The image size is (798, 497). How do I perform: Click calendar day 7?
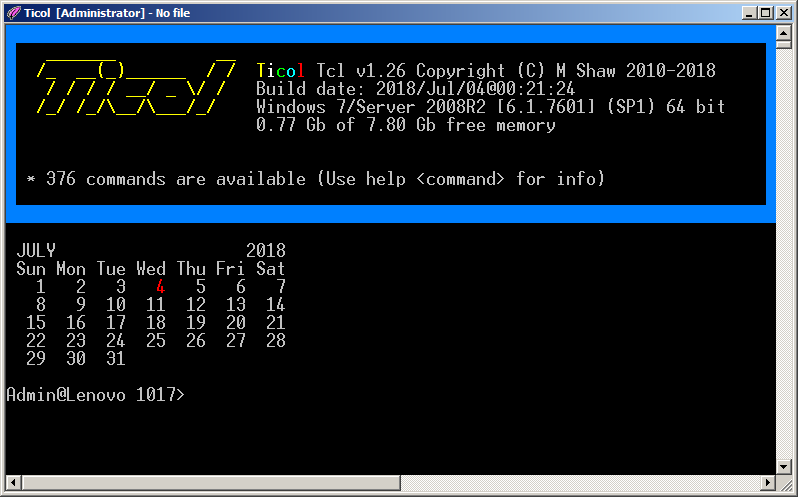point(281,287)
